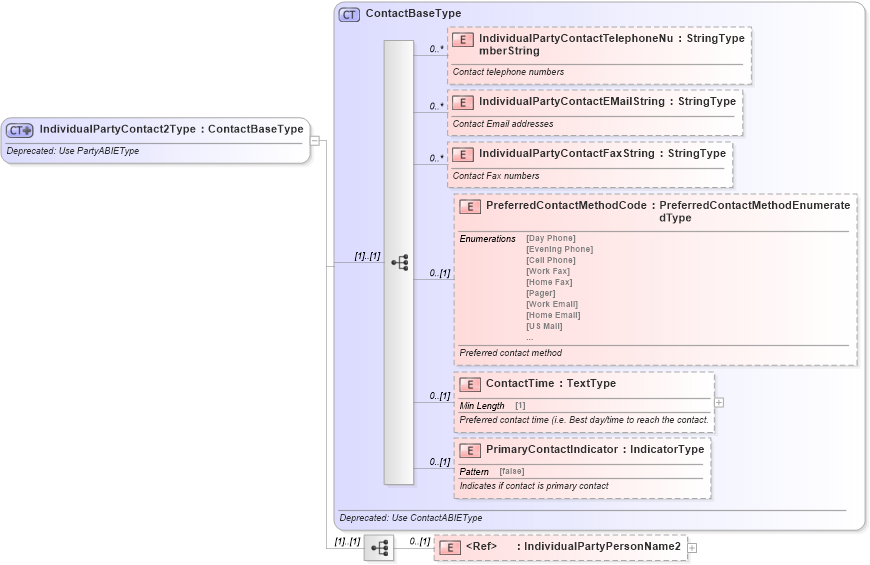Click the 'Deprecated: Use PartyABIEType' note
The width and height of the screenshot is (870, 565).
(73, 151)
